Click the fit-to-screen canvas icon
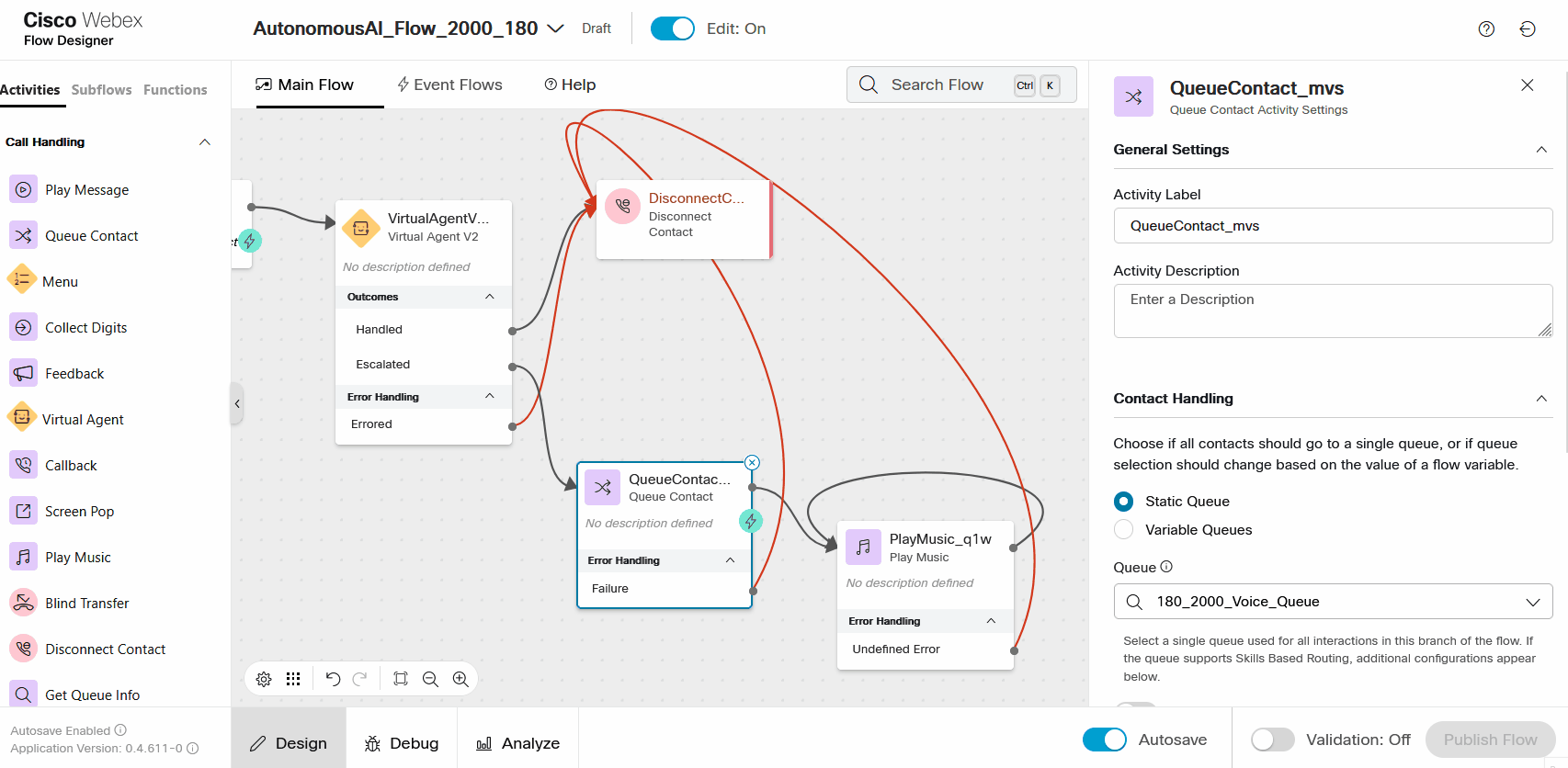Viewport: 1568px width, 768px height. 401,679
